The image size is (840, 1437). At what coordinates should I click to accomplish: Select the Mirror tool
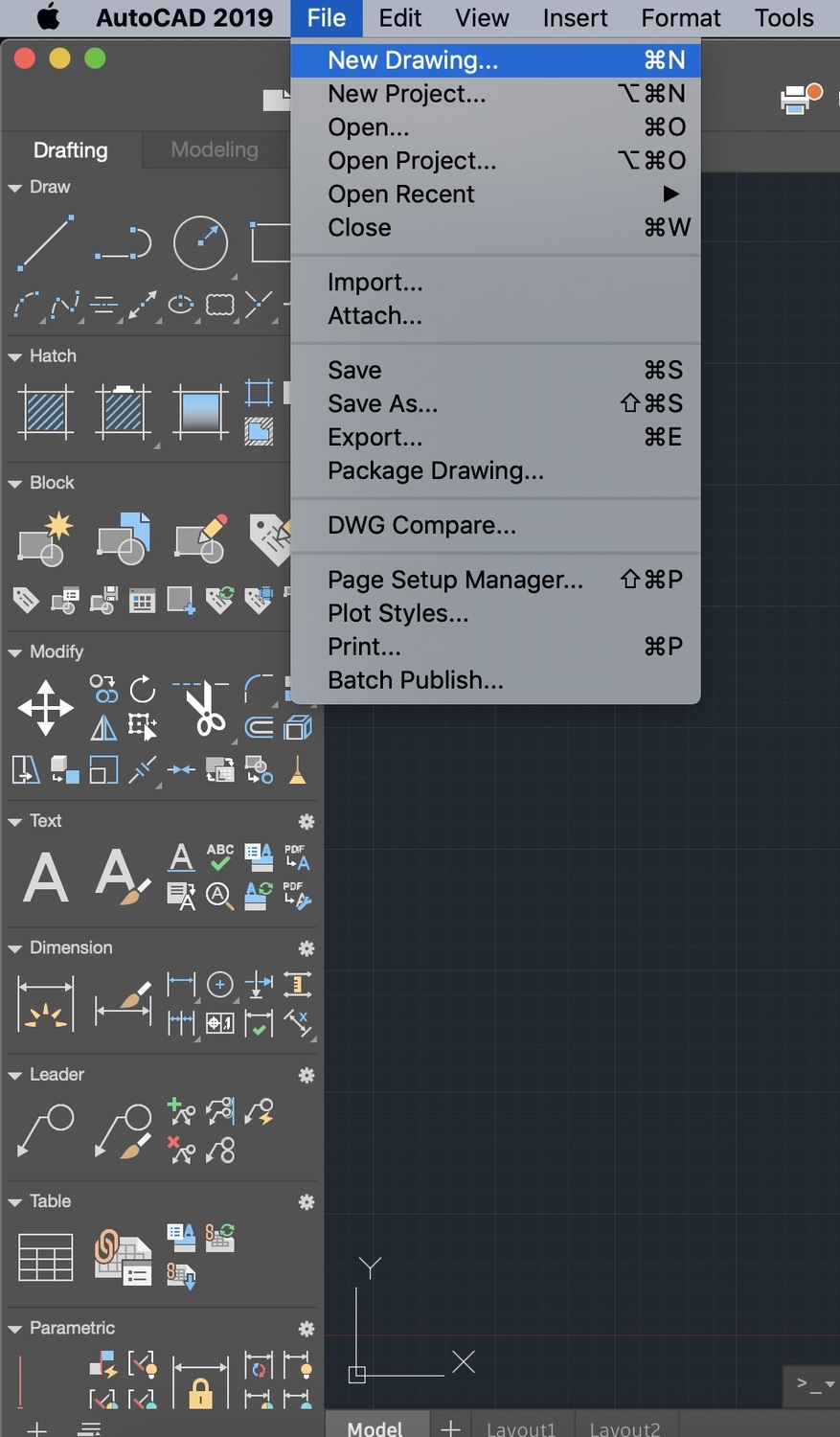103,728
